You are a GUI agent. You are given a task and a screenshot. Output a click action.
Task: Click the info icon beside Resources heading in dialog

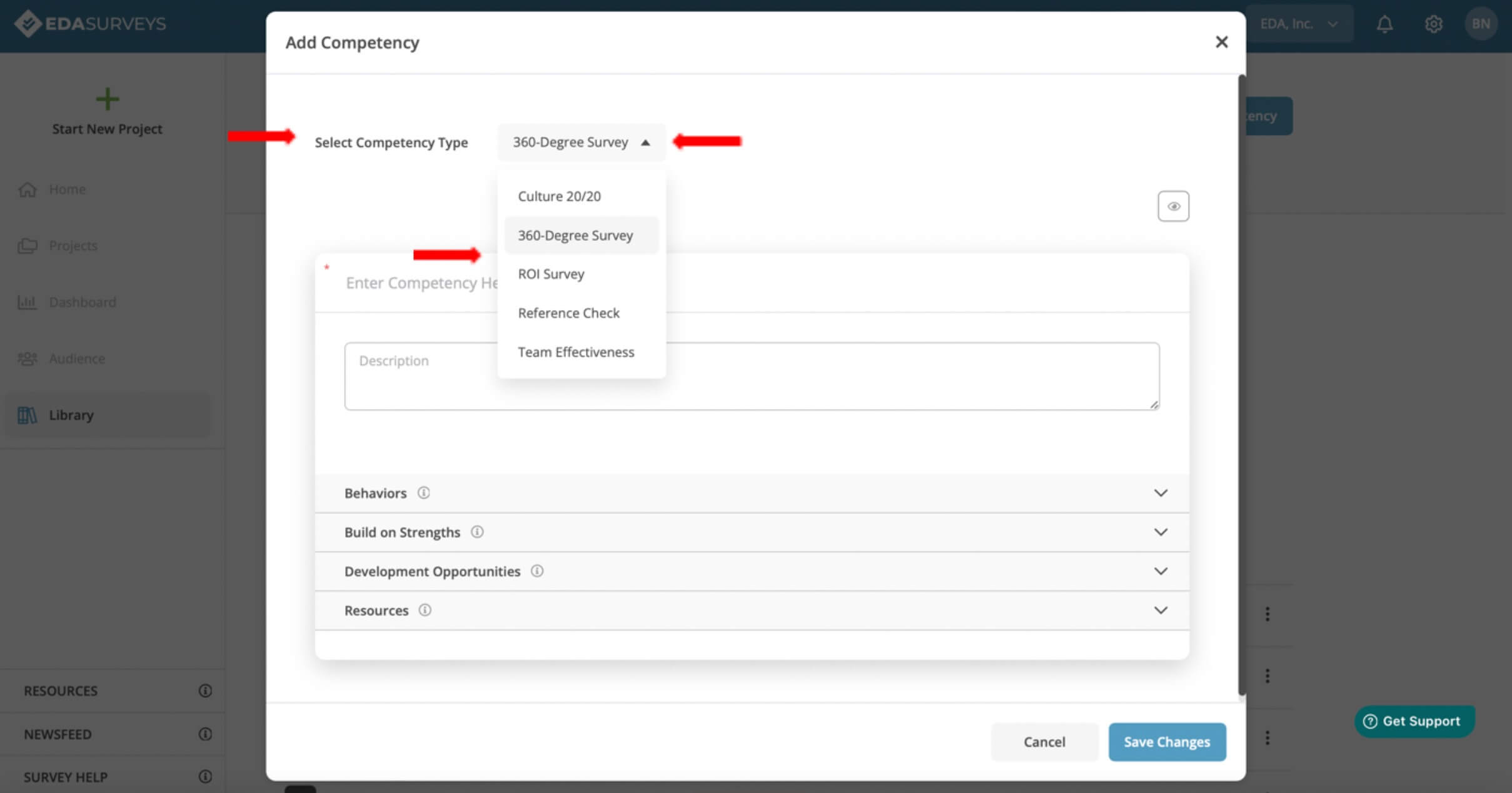coord(425,610)
